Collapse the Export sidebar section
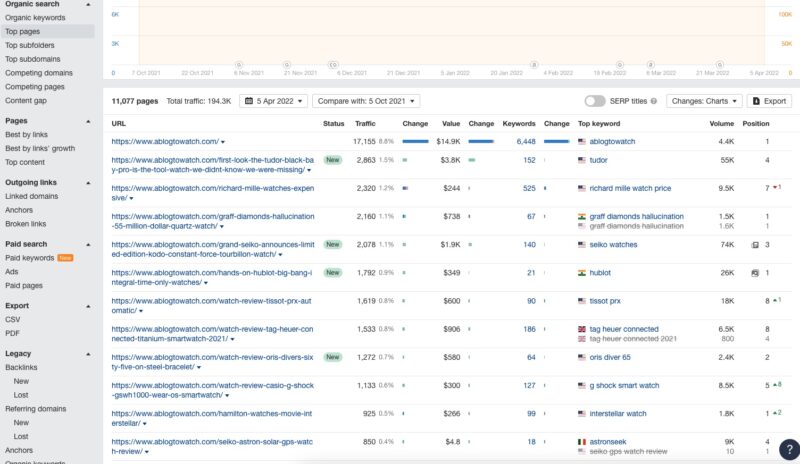 click(88, 306)
